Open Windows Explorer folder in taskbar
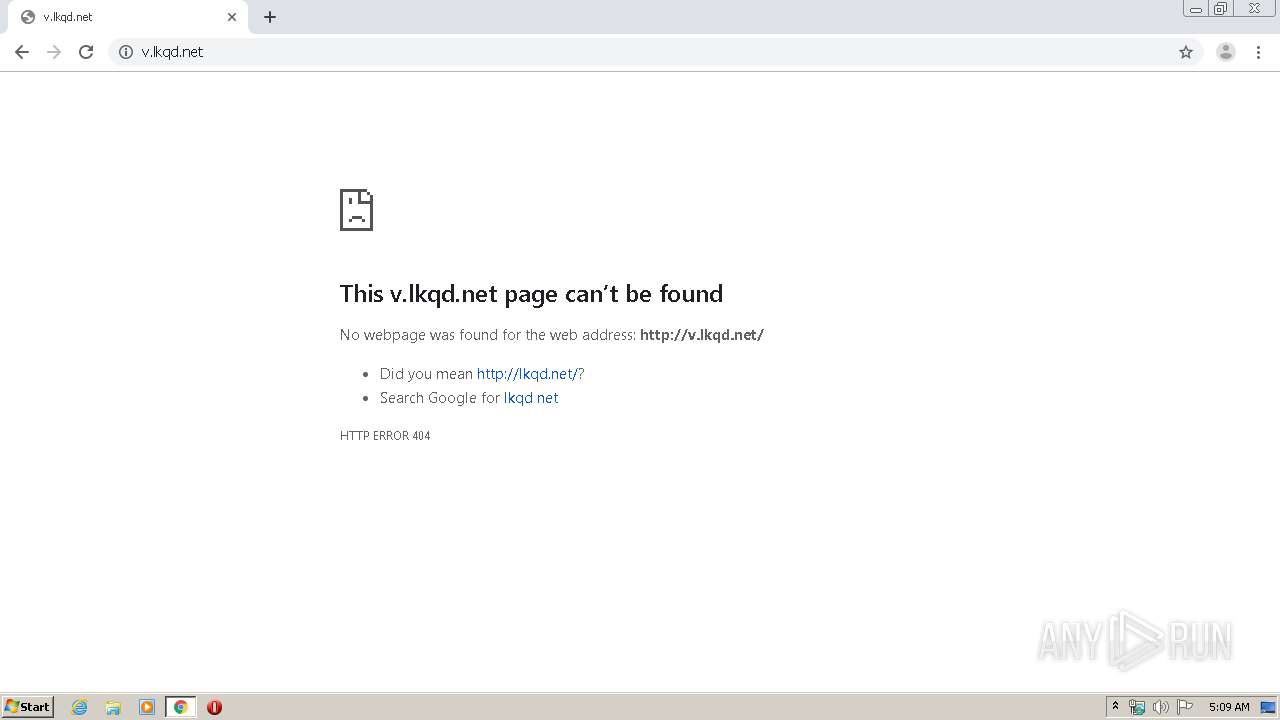Viewport: 1280px width, 720px height. [x=113, y=707]
